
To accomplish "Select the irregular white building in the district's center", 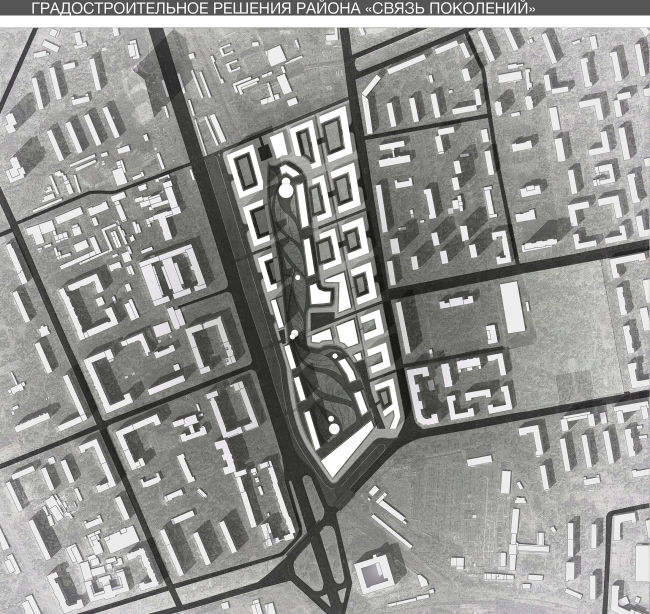I will (322, 296).
